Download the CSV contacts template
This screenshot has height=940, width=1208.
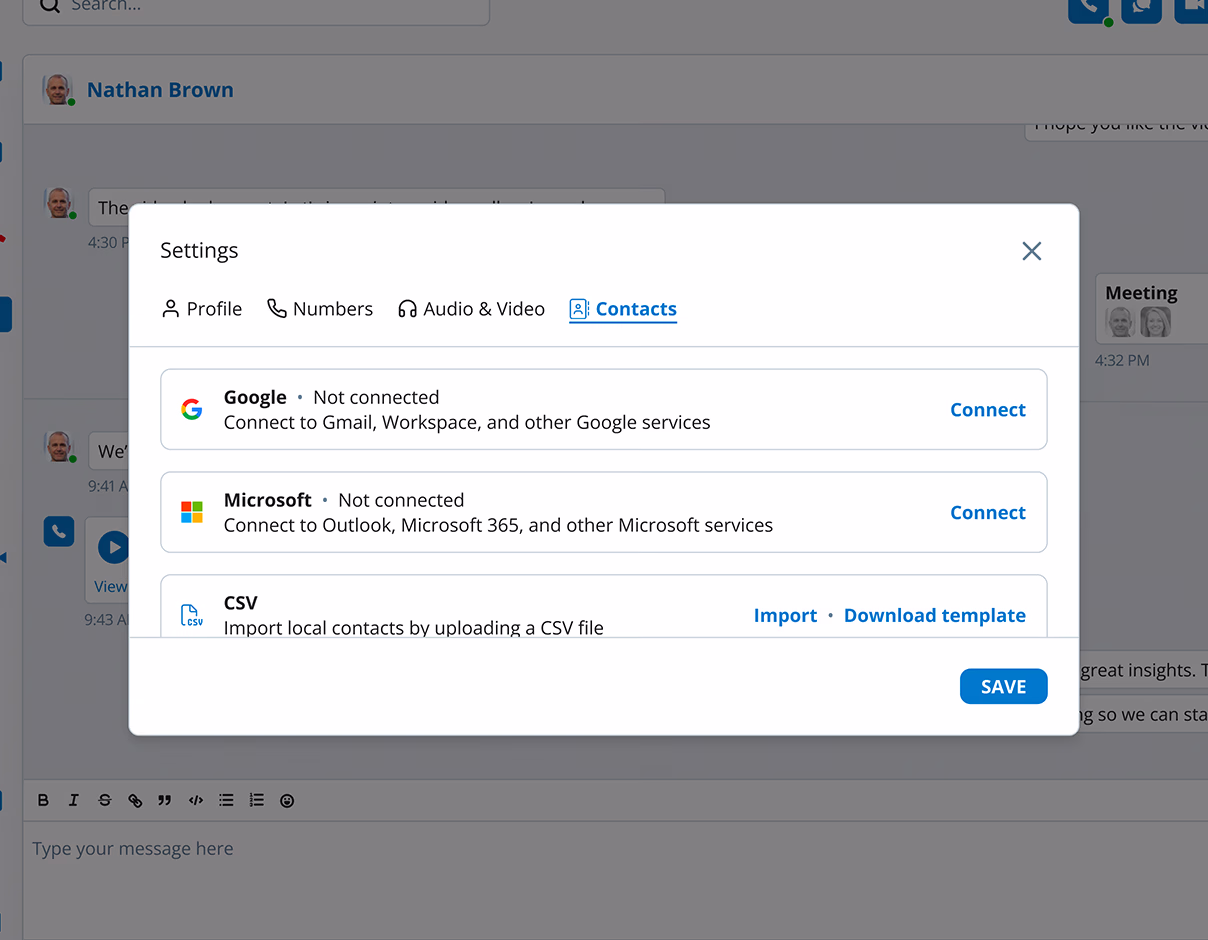934,615
